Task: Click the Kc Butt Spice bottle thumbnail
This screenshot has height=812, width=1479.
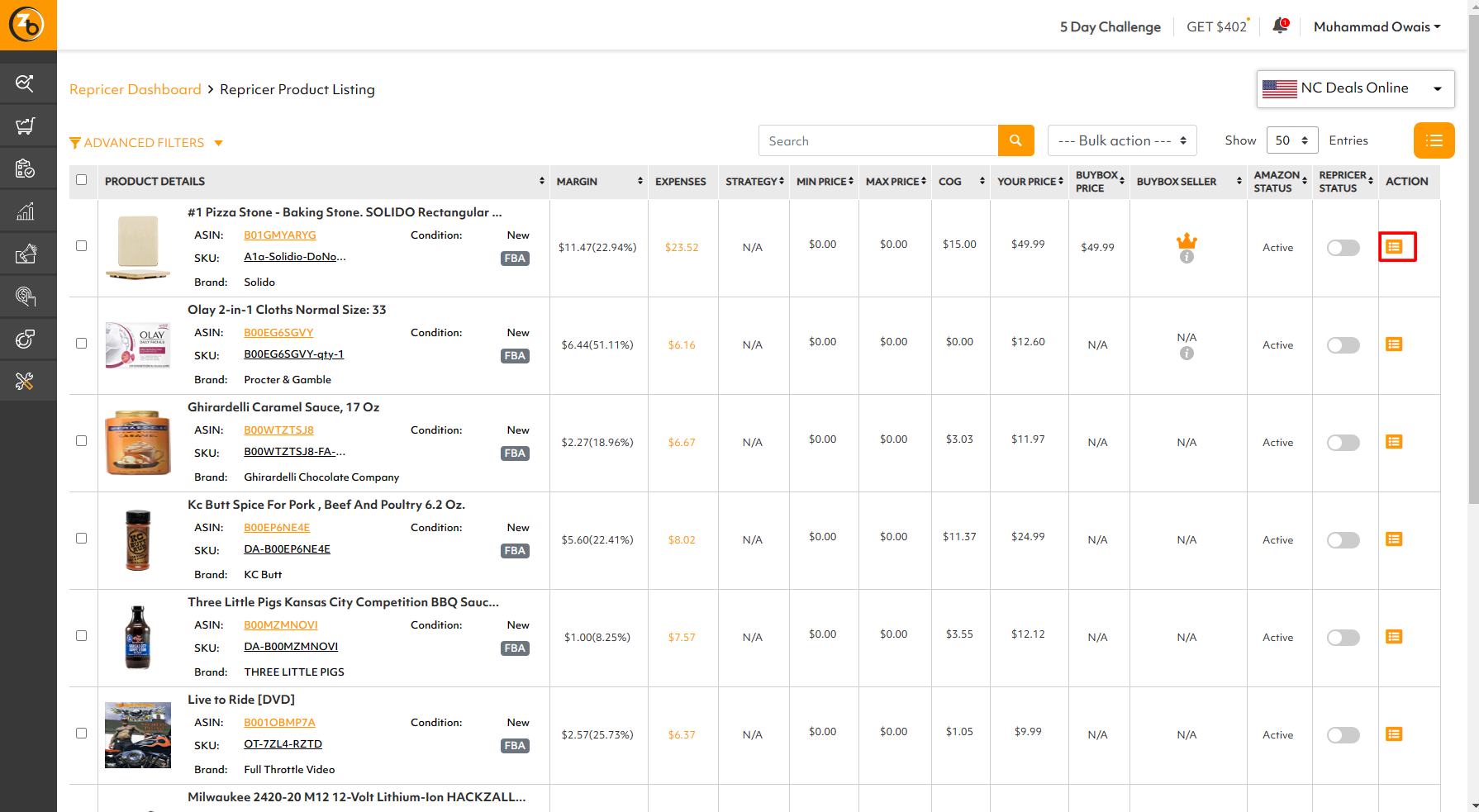Action: [138, 540]
